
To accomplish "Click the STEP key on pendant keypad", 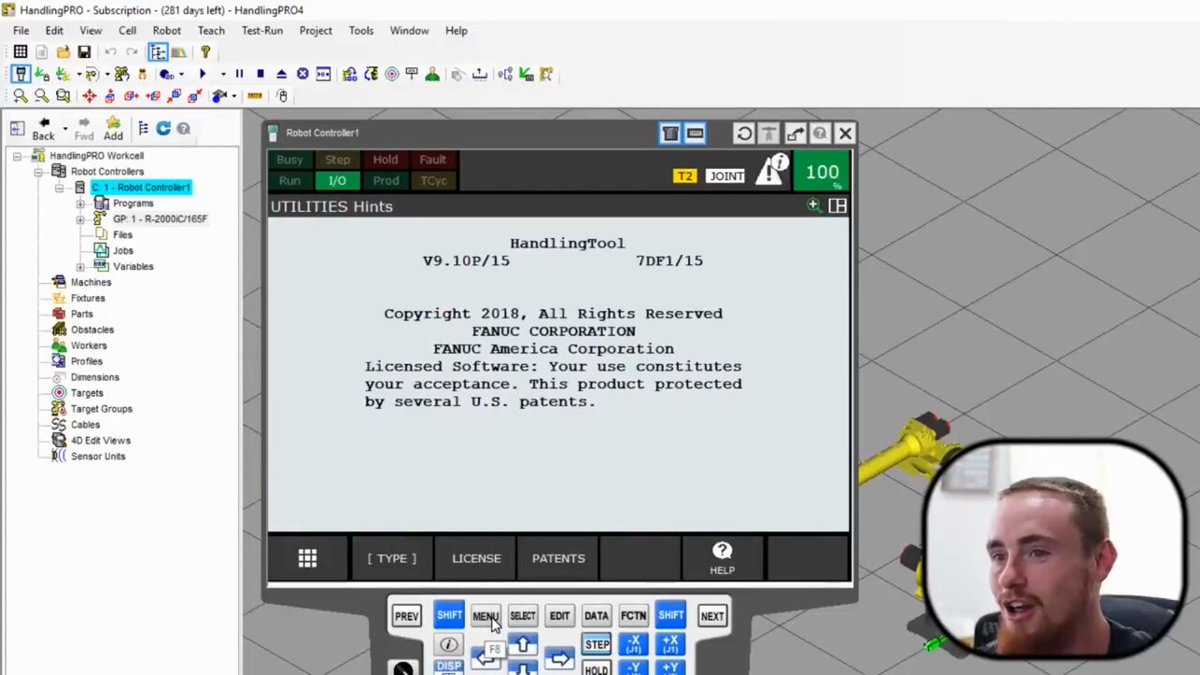I will tap(597, 645).
